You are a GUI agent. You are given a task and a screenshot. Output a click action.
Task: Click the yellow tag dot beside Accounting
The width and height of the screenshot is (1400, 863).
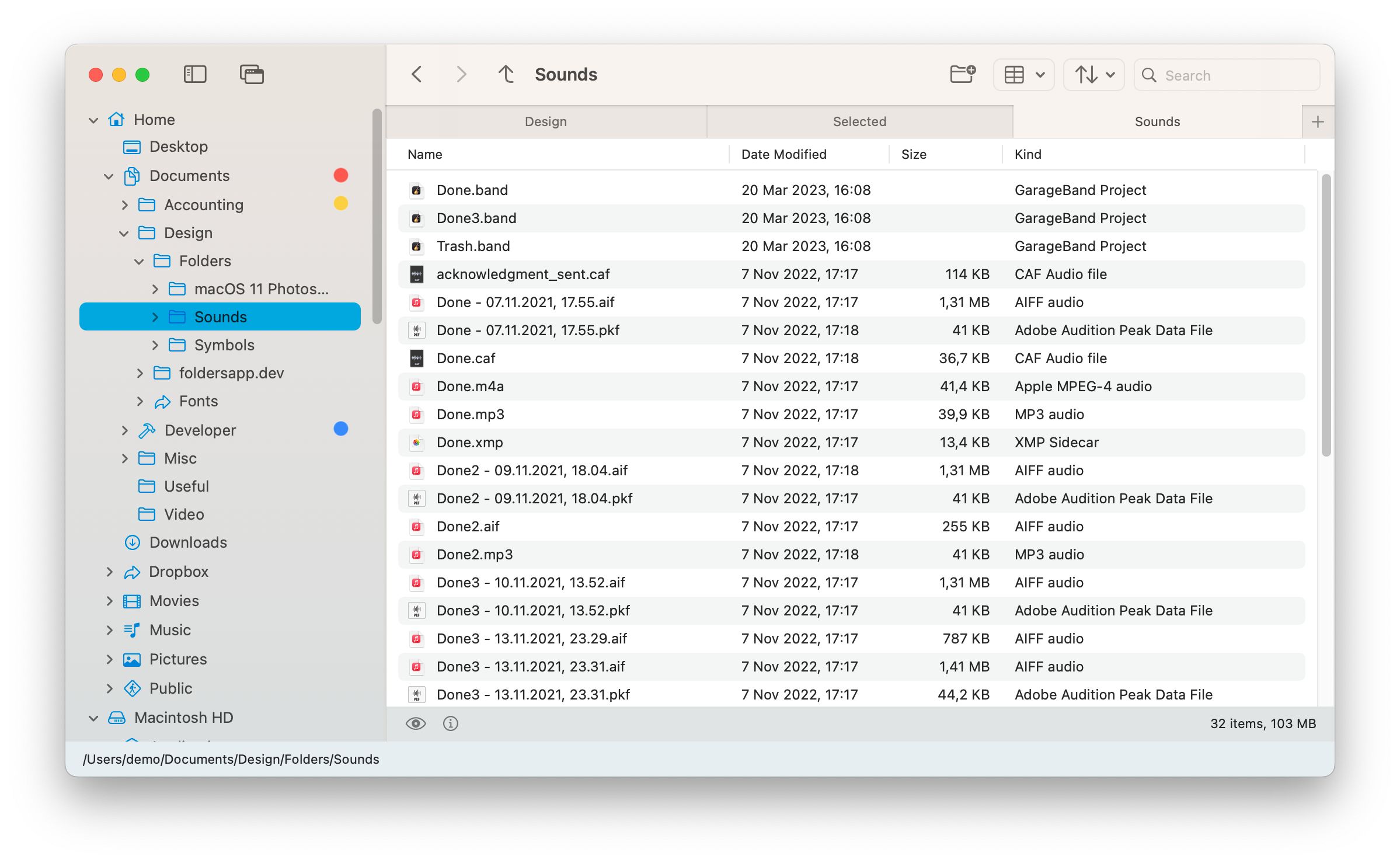coord(341,204)
